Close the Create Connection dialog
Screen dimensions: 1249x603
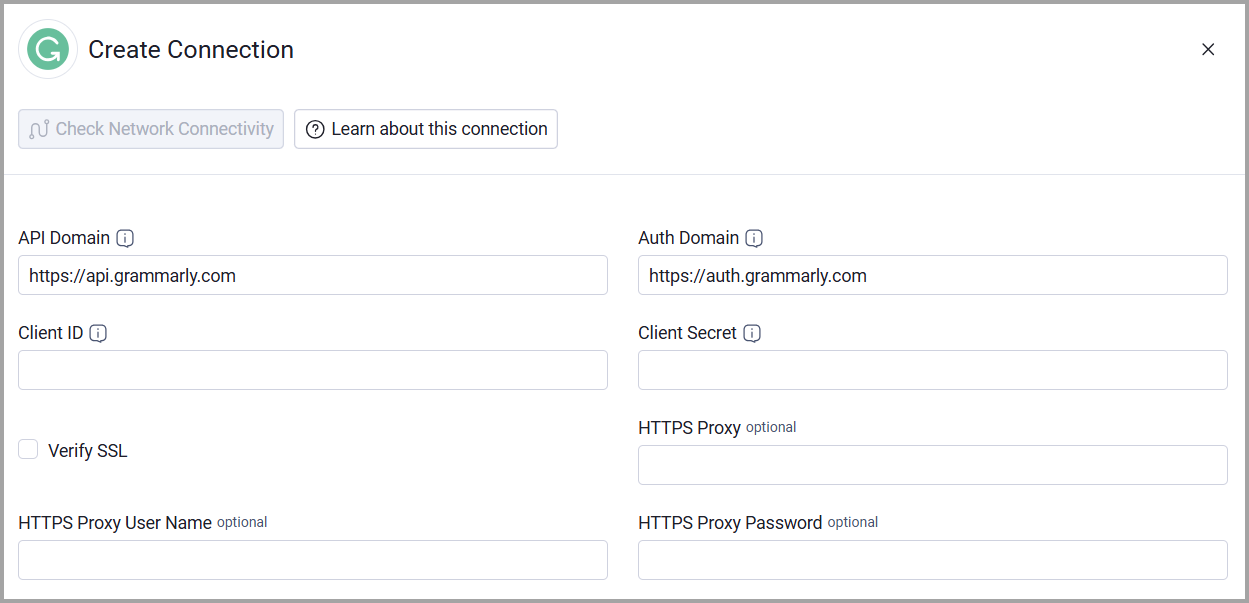pos(1208,49)
